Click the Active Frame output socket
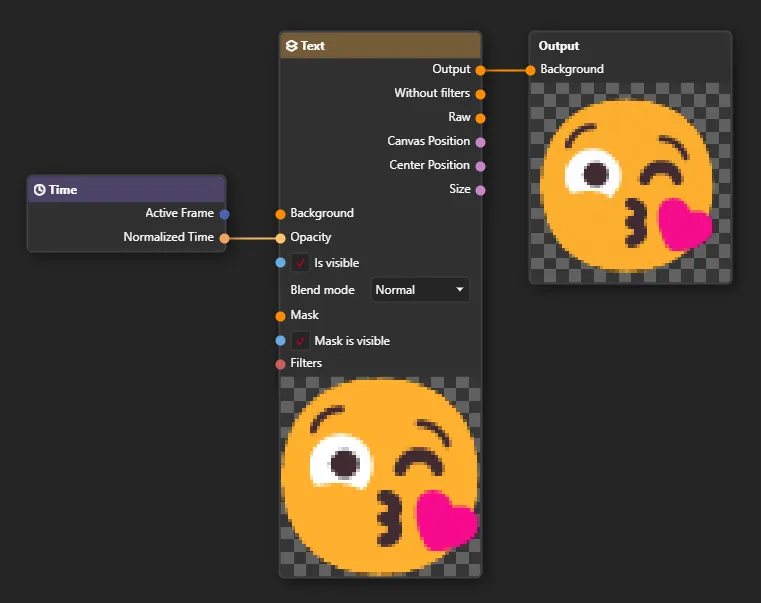Image resolution: width=761 pixels, height=603 pixels. coord(224,214)
